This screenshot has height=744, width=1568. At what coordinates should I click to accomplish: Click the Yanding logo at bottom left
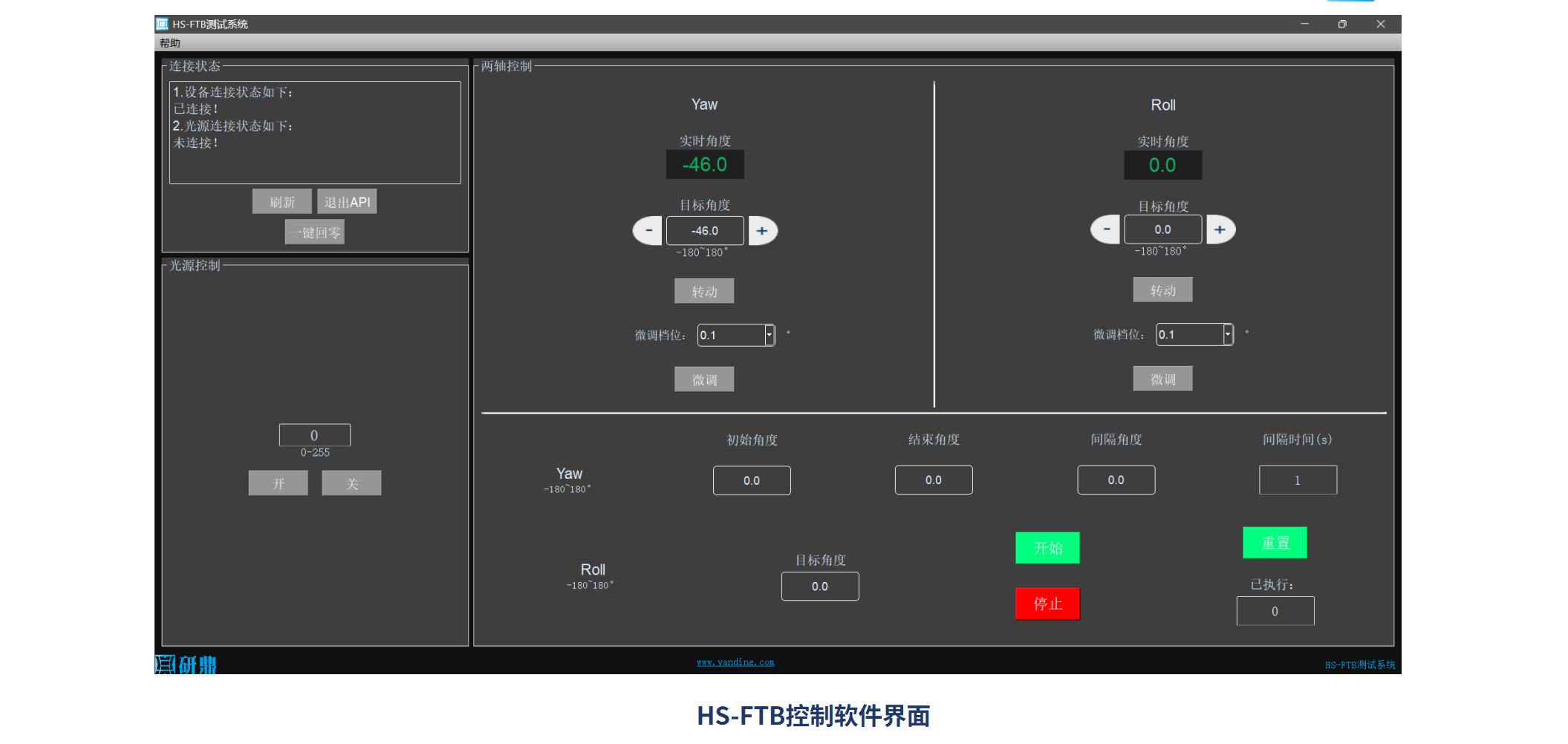pos(186,664)
